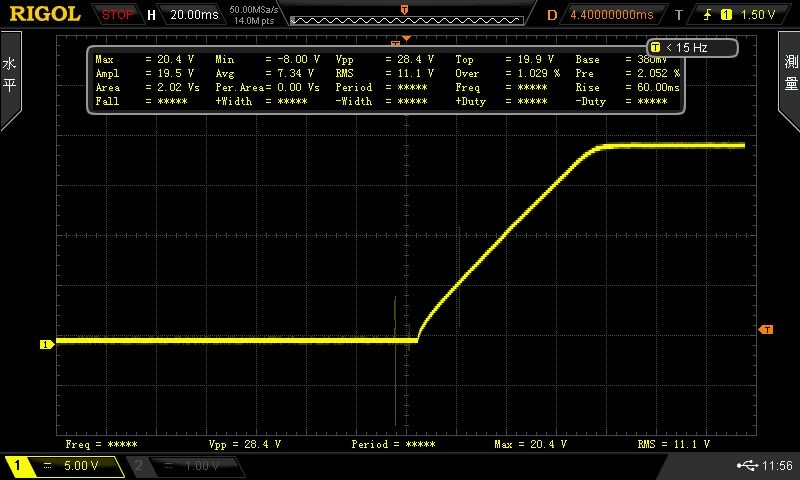Viewport: 800px width, 480px height.
Task: Select the Period entry in measurement table
Action: pyautogui.click(x=382, y=88)
